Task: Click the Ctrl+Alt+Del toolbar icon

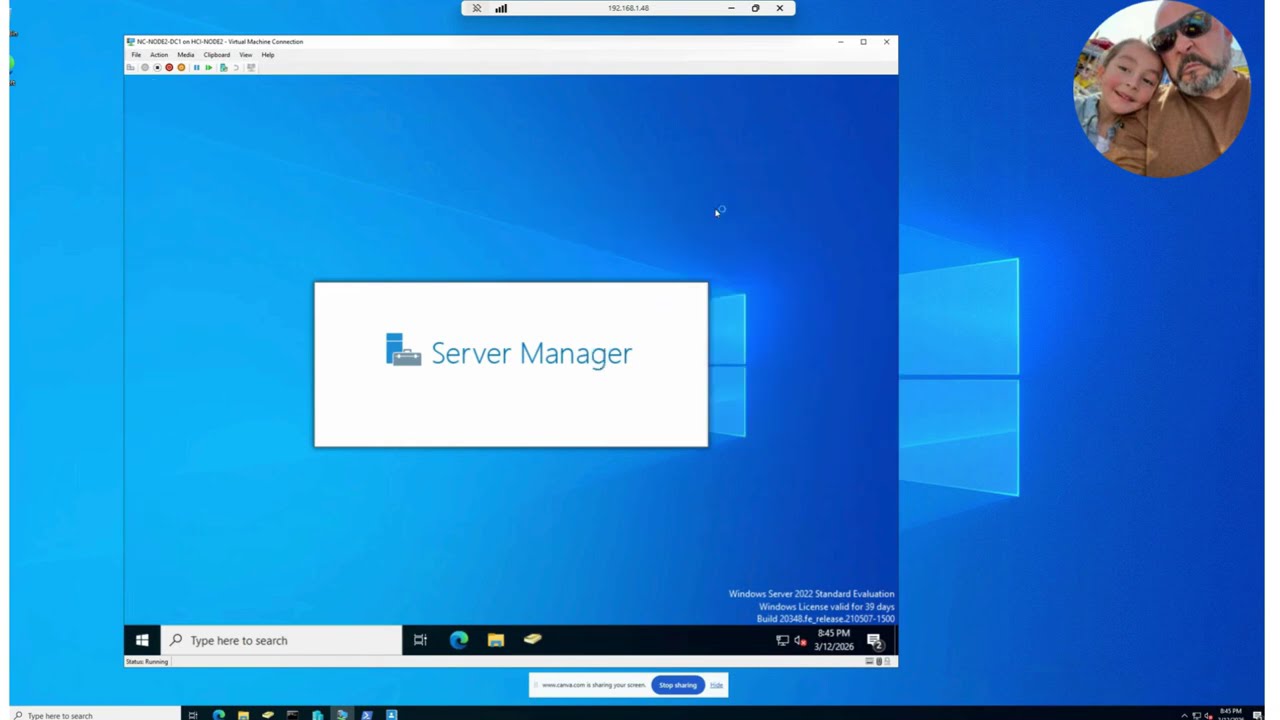Action: point(130,67)
